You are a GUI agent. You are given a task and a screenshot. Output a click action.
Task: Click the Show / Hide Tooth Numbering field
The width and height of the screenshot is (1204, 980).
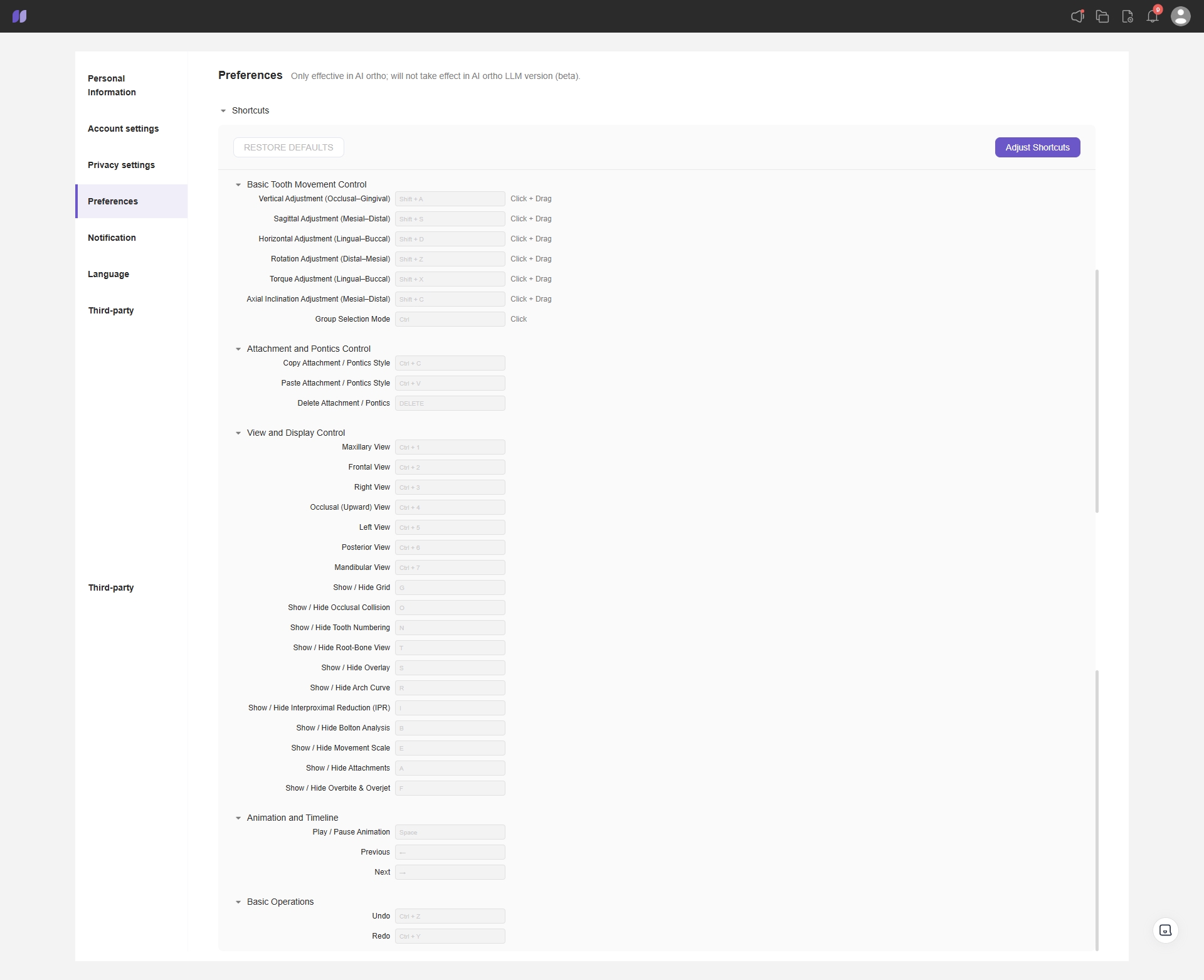(x=450, y=628)
